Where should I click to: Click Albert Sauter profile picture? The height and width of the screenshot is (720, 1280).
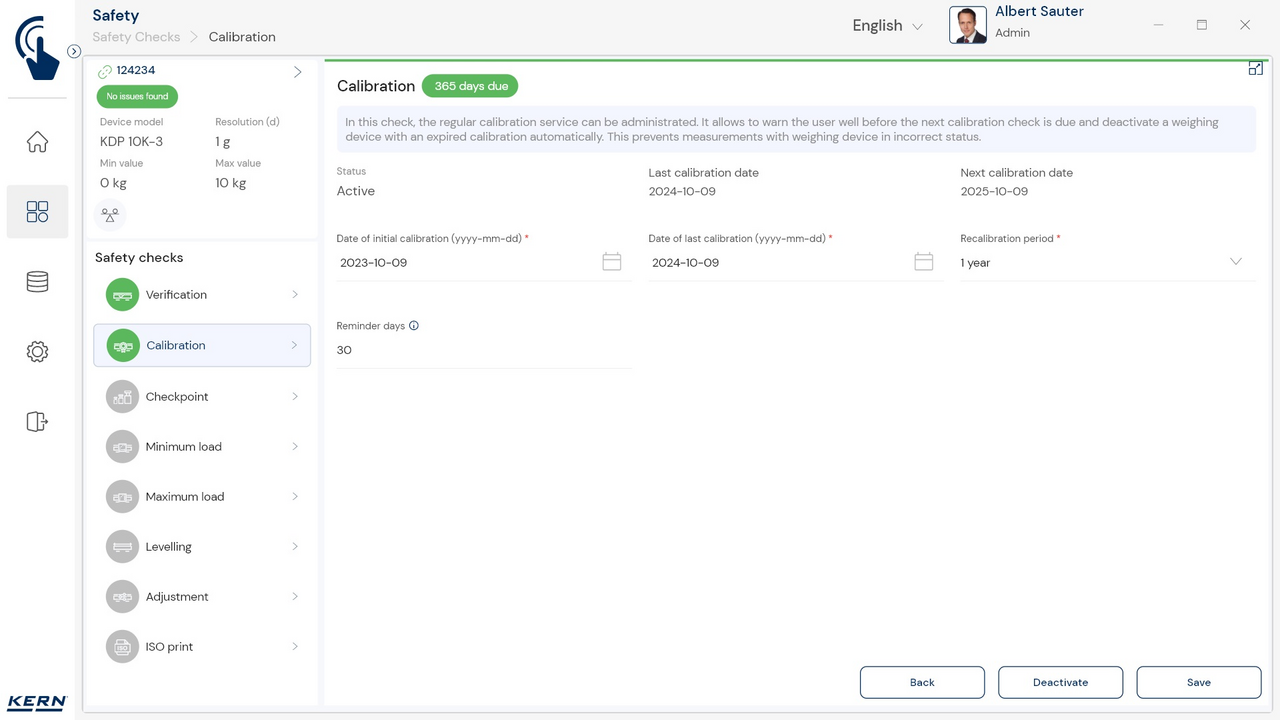point(967,25)
